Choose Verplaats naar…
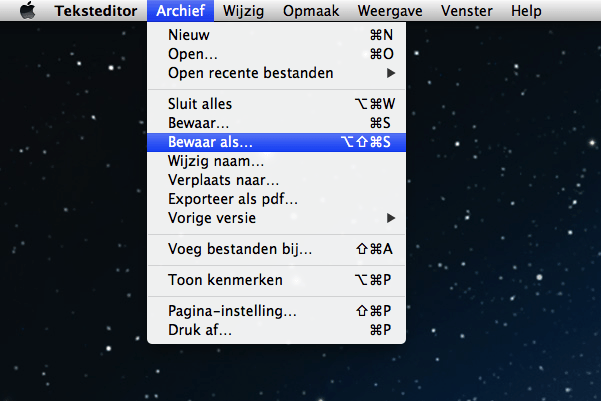The image size is (601, 401). pos(276,180)
